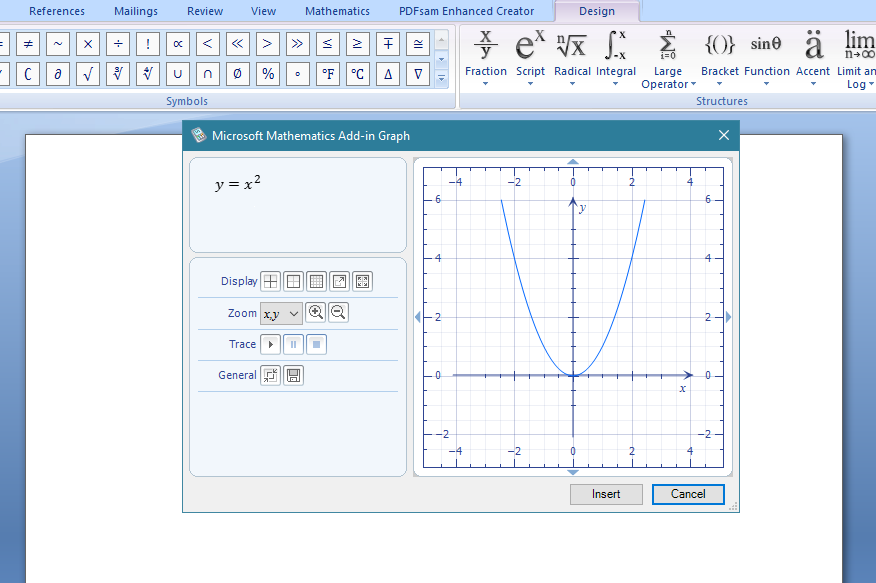
Task: Insert the much greater than symbol
Action: pyautogui.click(x=298, y=44)
